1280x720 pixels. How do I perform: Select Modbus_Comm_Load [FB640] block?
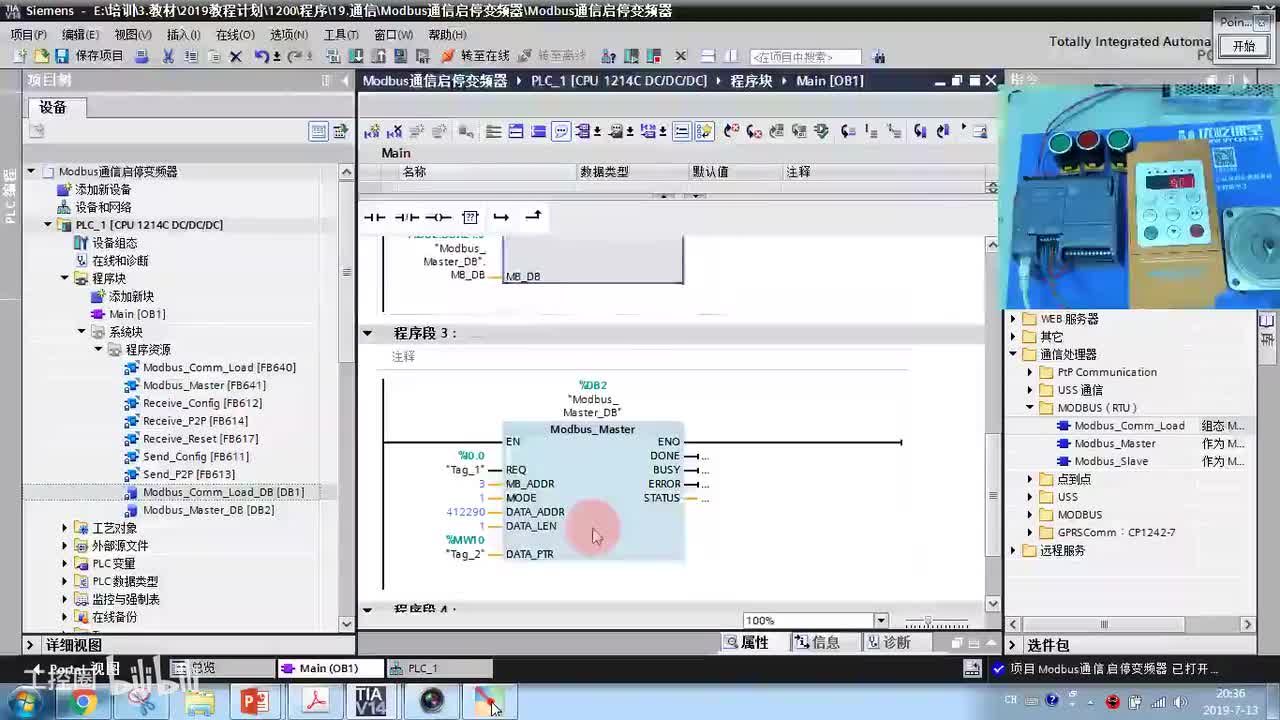[x=219, y=368]
